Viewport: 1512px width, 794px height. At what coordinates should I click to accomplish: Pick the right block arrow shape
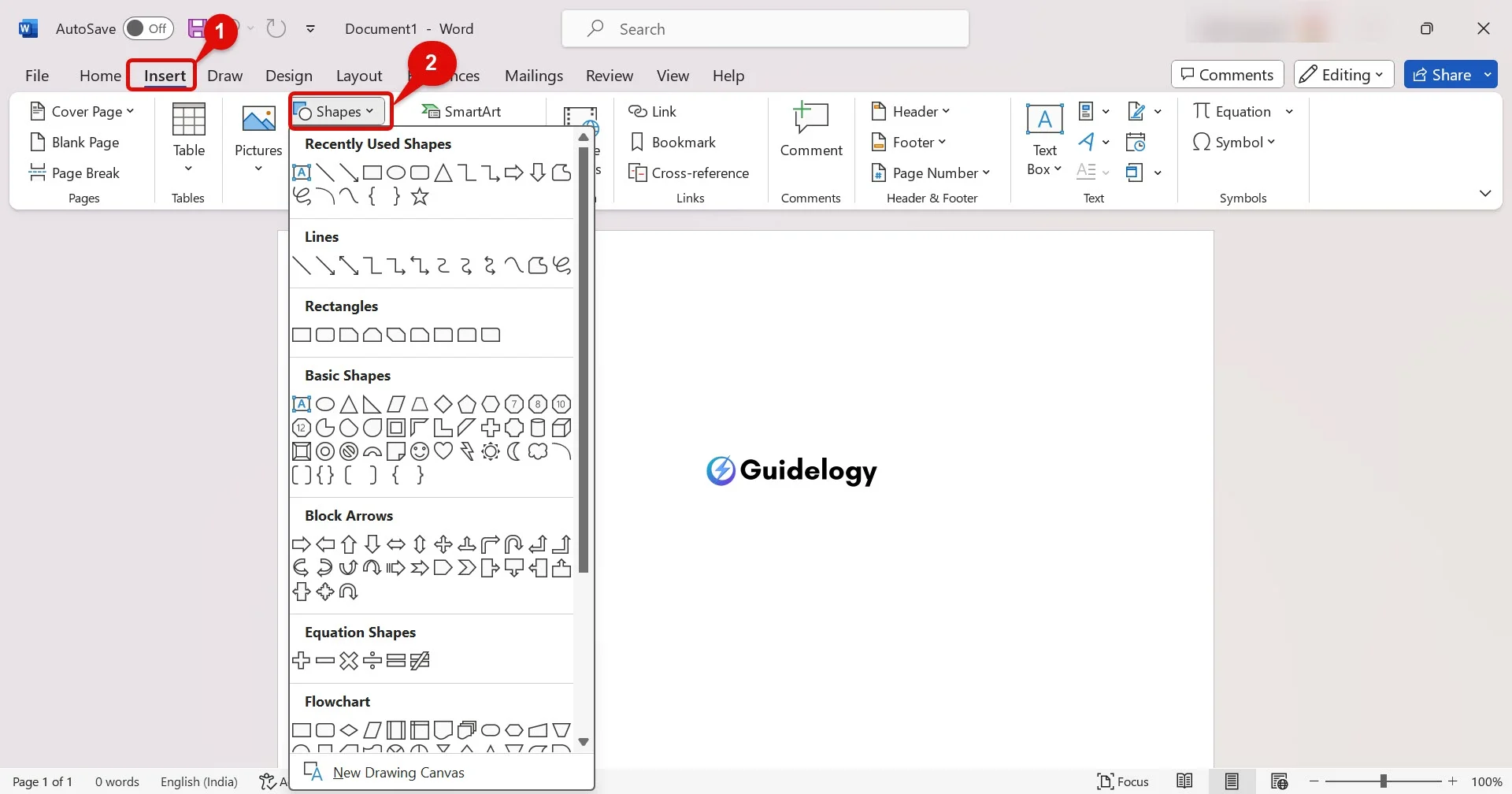302,544
